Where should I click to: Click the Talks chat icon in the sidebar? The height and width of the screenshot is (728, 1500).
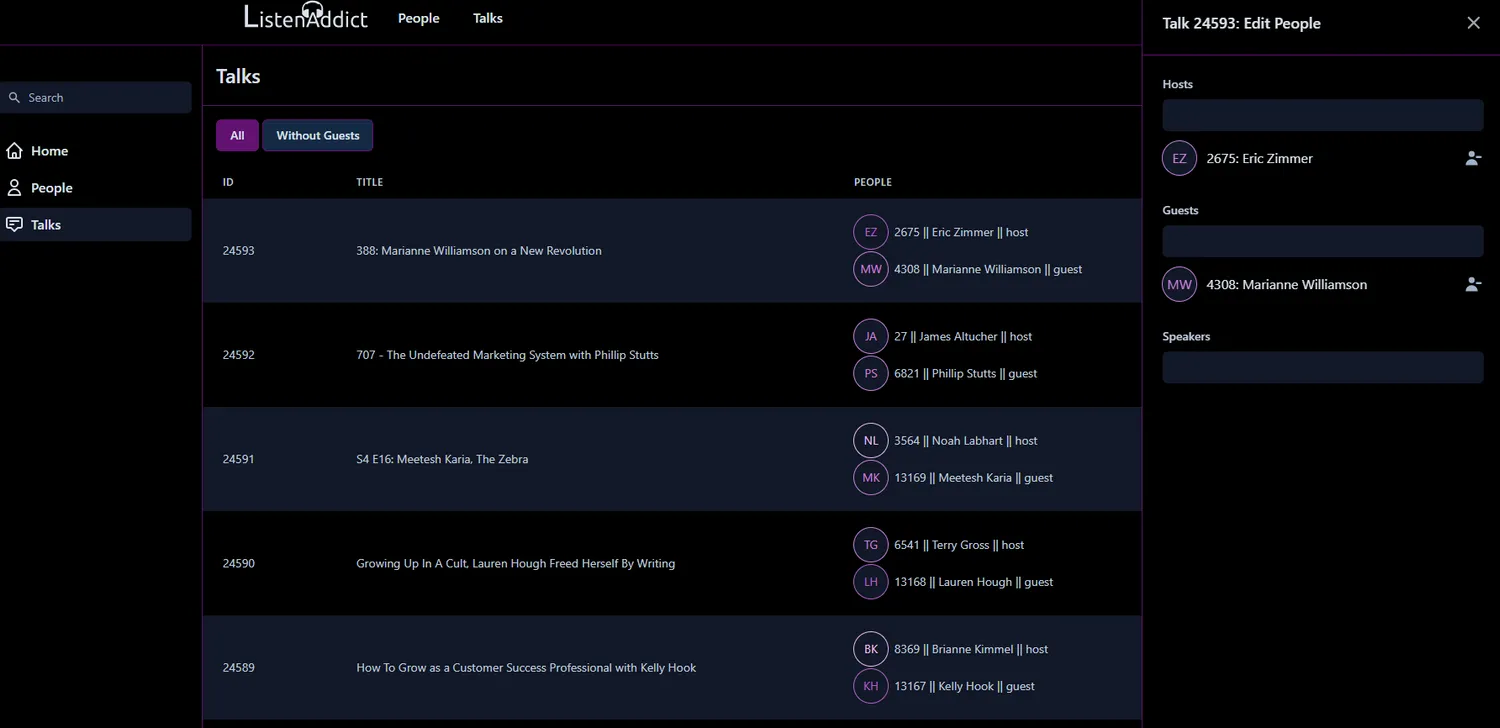[15, 225]
